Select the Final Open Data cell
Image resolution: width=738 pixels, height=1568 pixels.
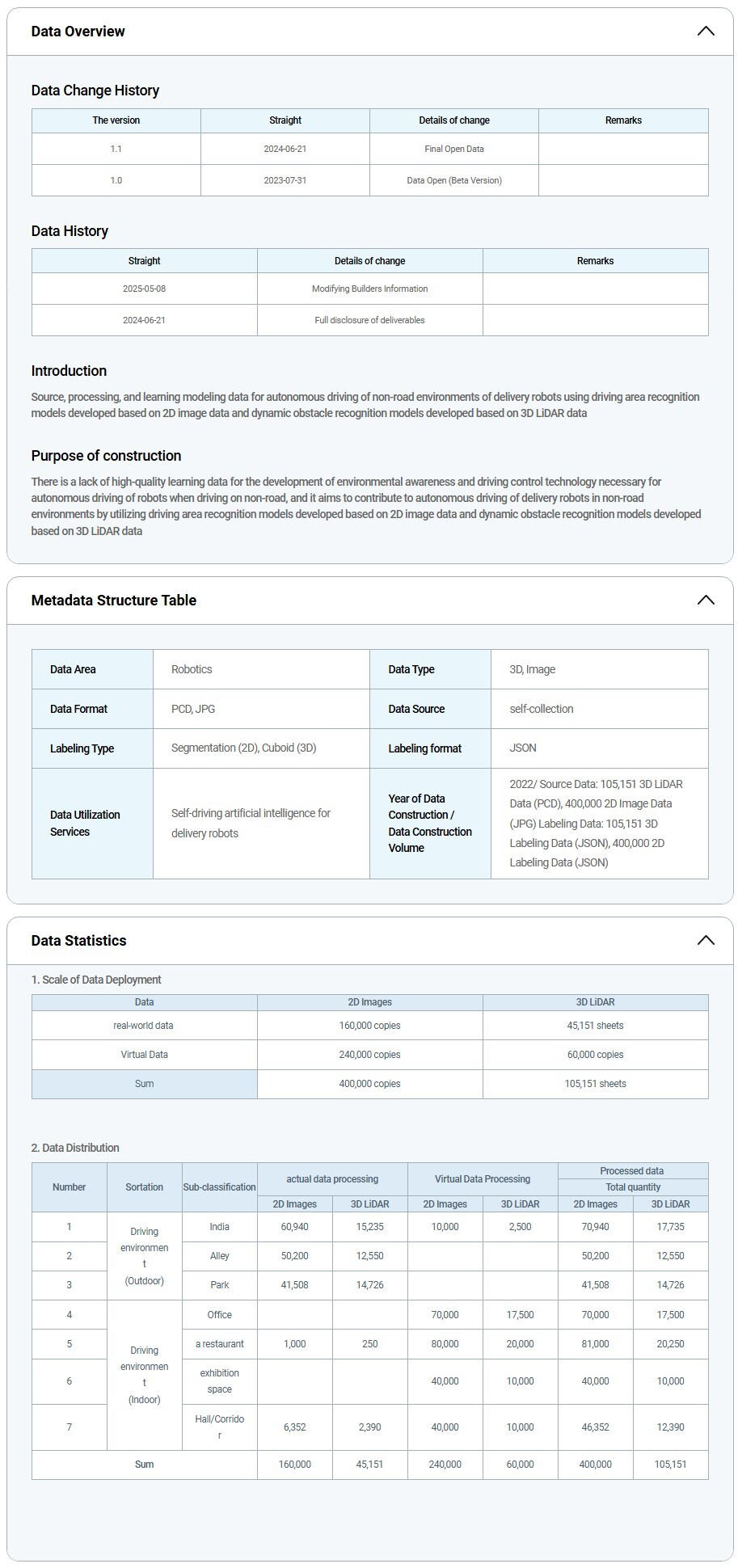[x=453, y=149]
